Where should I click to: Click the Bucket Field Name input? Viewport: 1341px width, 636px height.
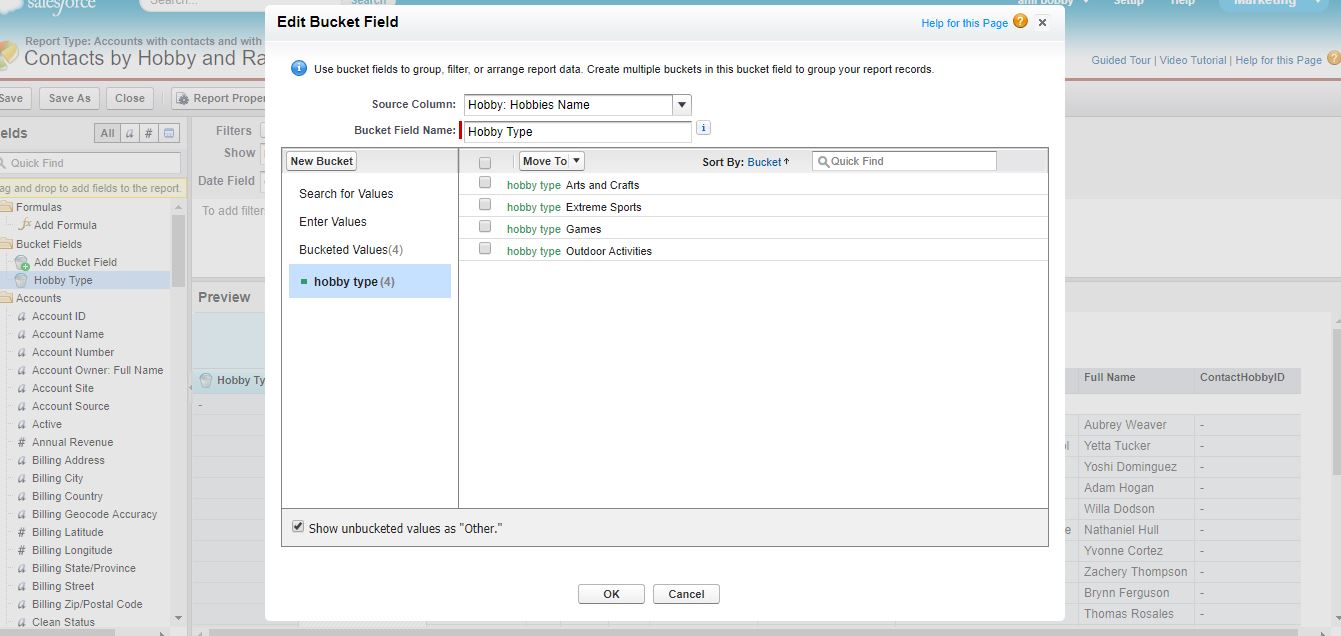click(x=577, y=132)
